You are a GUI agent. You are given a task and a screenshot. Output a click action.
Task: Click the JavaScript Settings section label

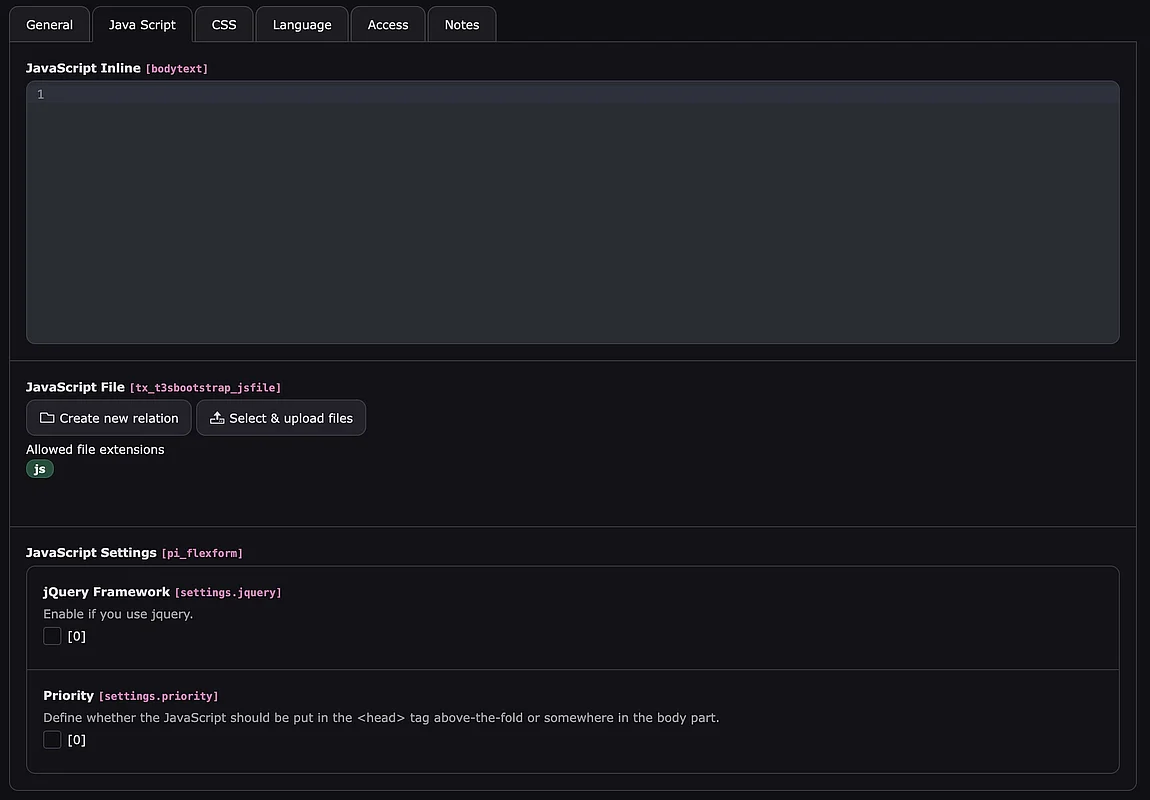tap(91, 552)
